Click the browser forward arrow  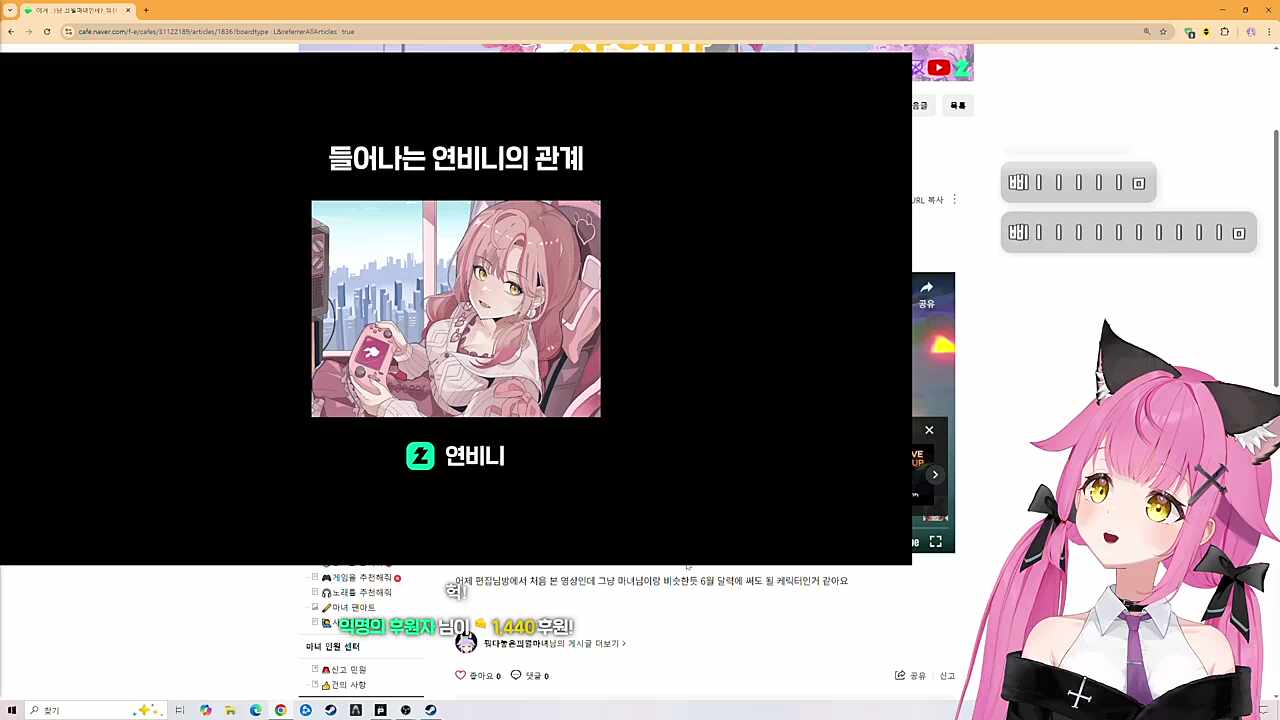tap(28, 32)
